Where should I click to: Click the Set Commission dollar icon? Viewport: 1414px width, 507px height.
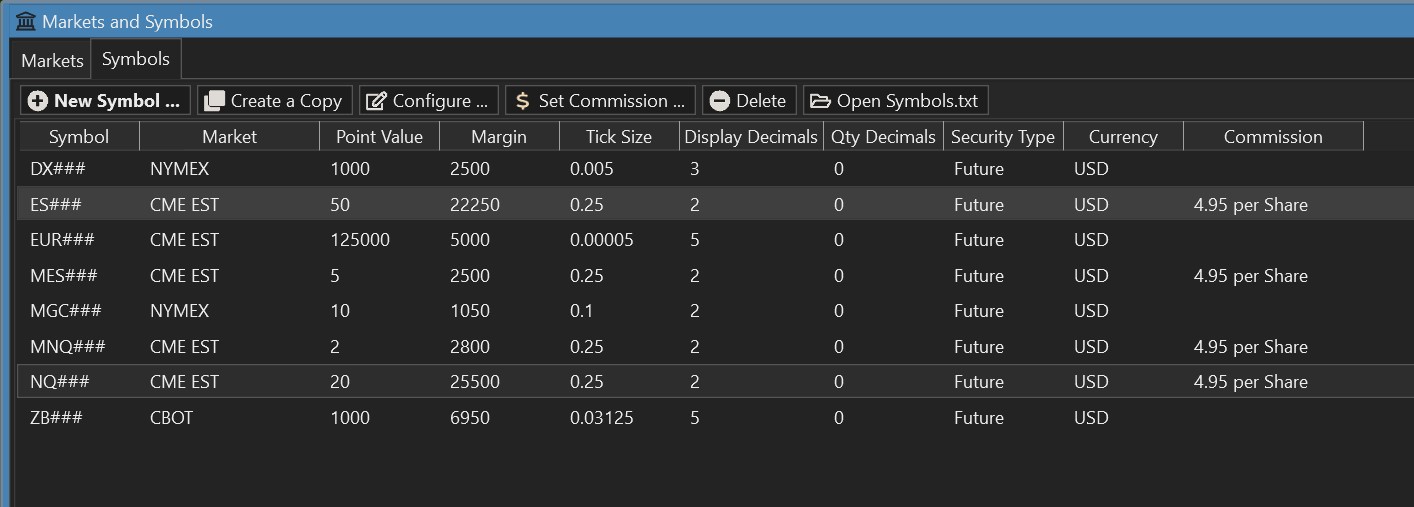522,101
